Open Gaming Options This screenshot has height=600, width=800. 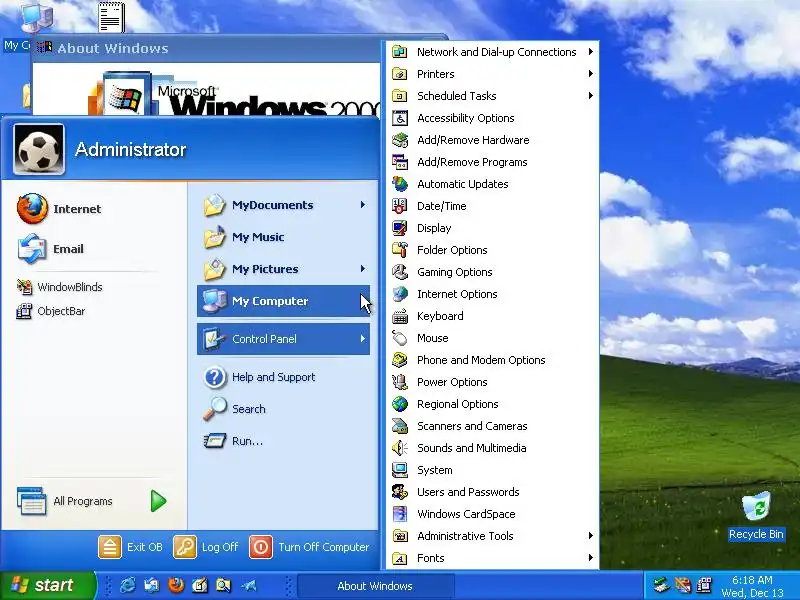coord(492,272)
